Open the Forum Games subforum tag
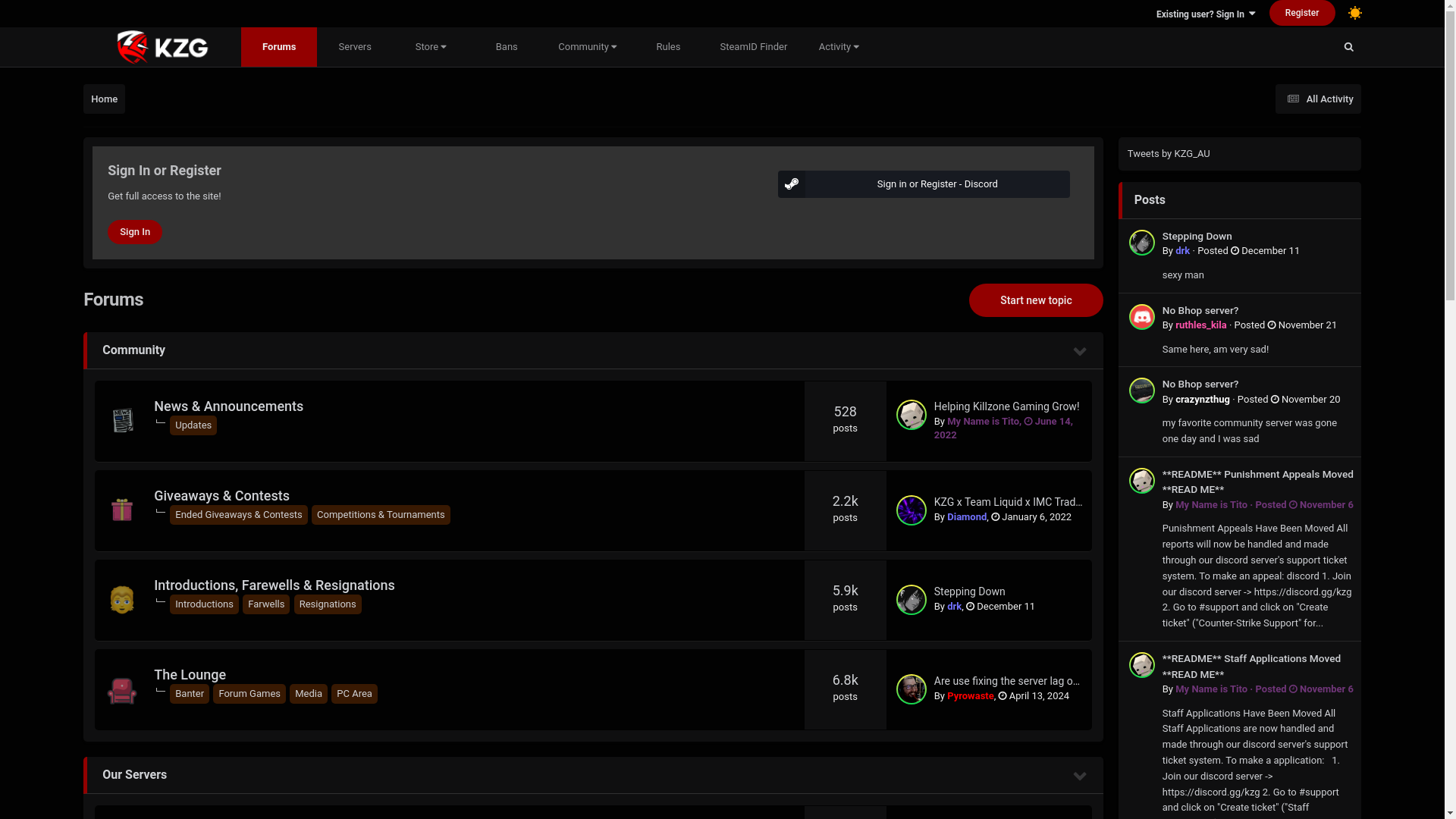 (249, 694)
